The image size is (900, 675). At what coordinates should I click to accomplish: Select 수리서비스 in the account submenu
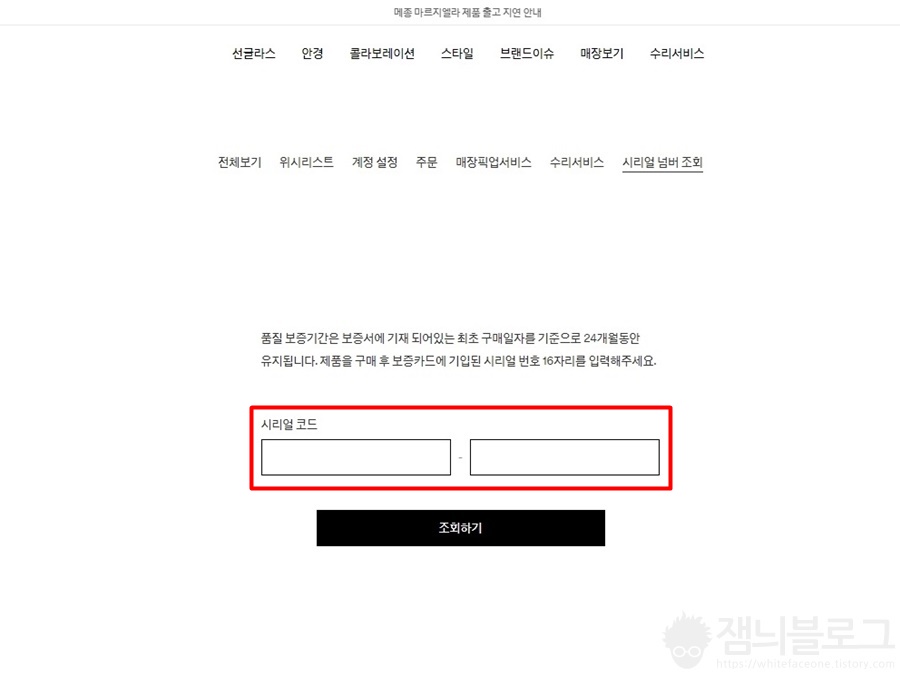[577, 162]
